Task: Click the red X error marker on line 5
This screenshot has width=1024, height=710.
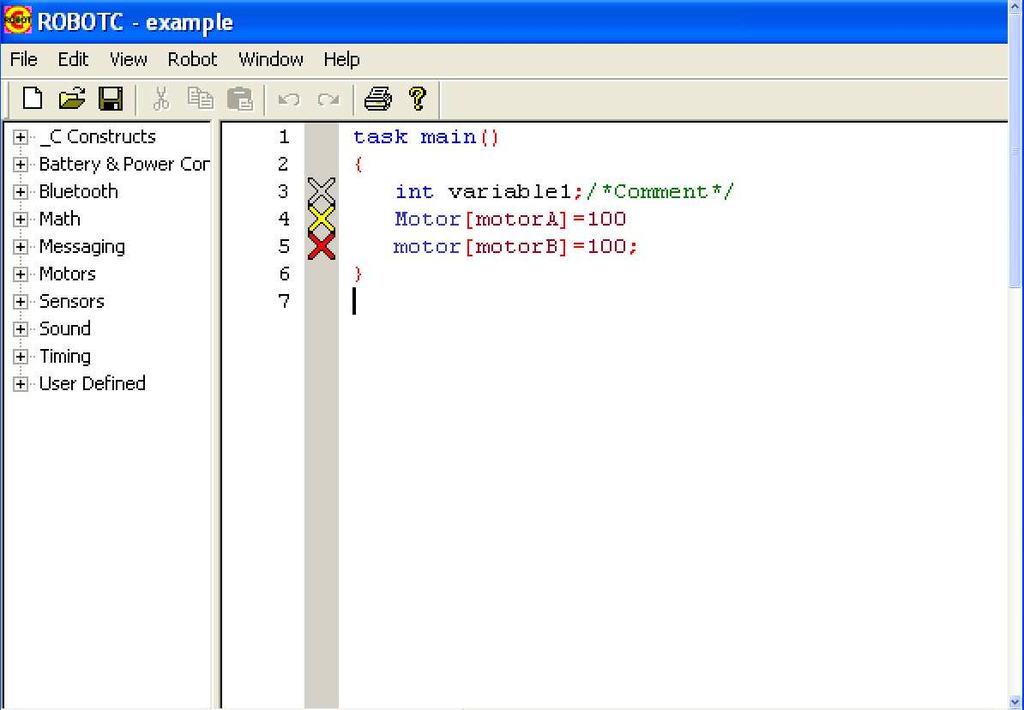Action: pyautogui.click(x=321, y=246)
